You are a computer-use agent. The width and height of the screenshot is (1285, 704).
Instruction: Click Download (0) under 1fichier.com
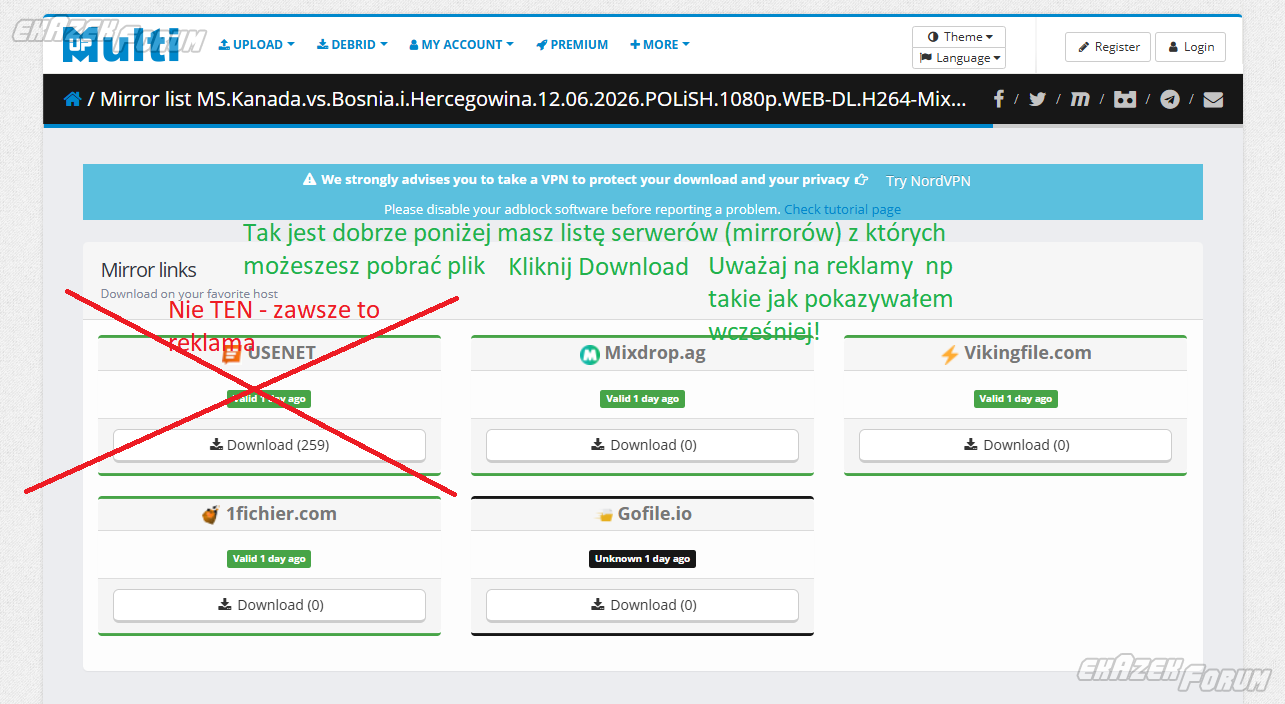pos(269,605)
